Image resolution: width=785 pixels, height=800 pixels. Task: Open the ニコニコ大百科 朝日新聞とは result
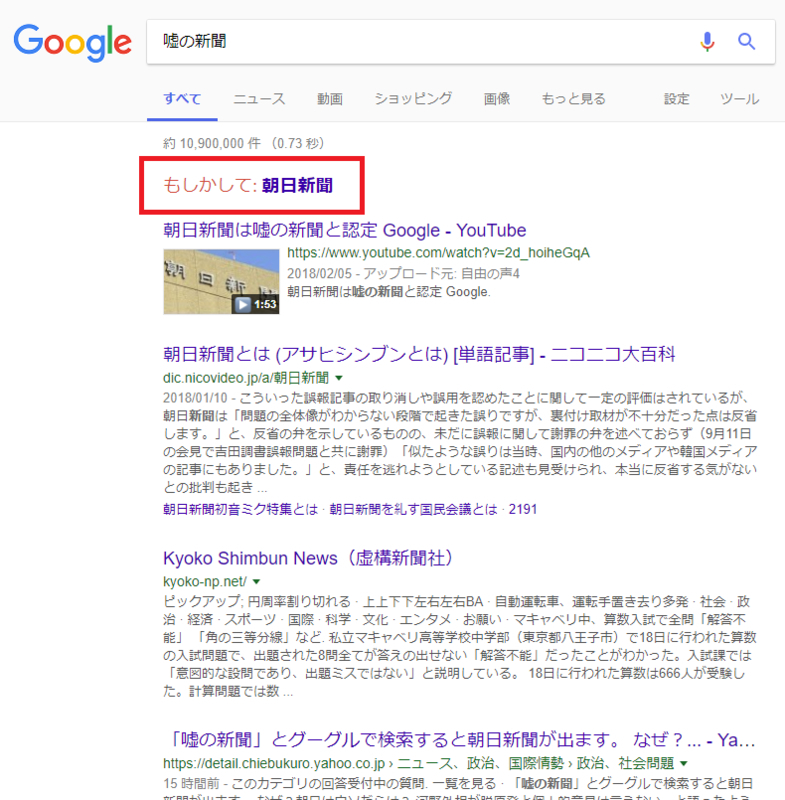[x=419, y=354]
